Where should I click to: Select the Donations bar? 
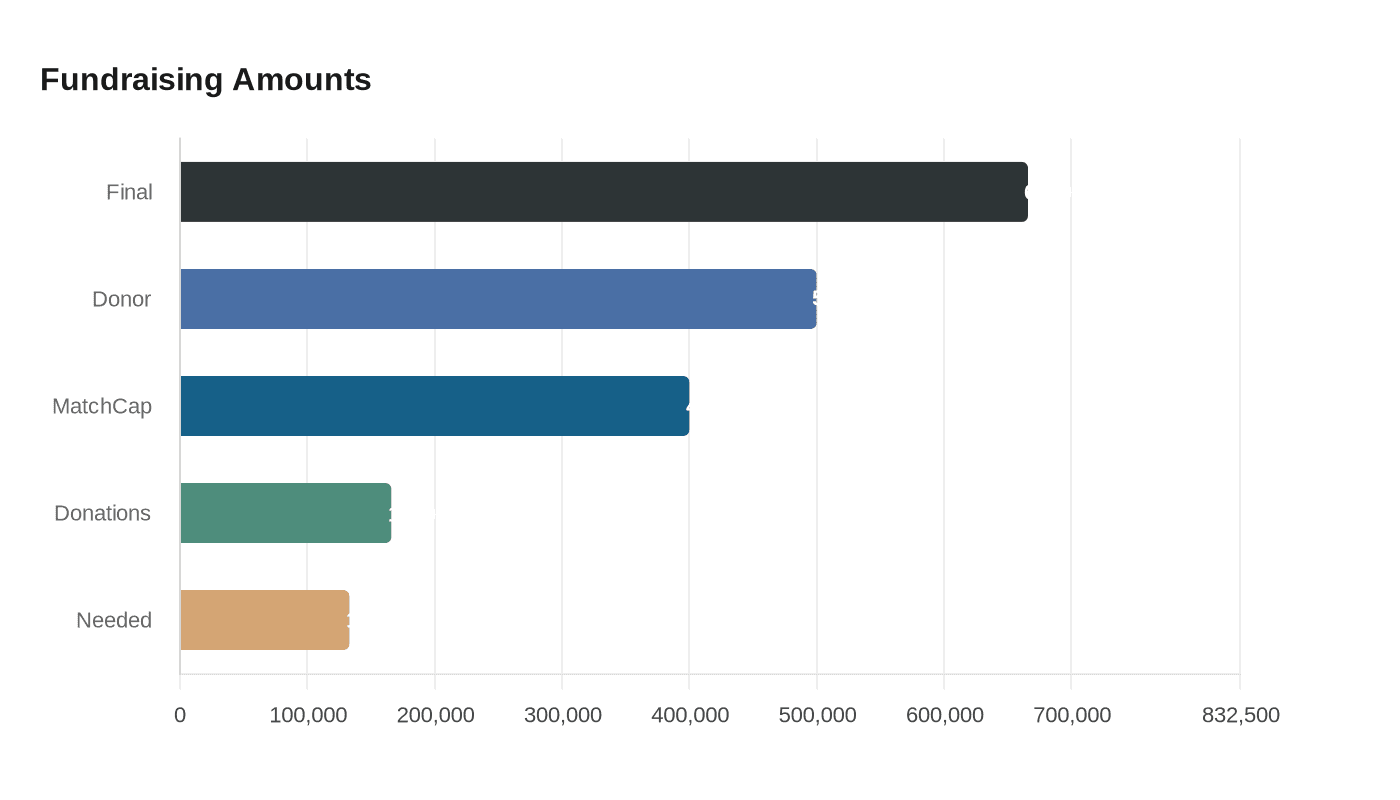285,512
